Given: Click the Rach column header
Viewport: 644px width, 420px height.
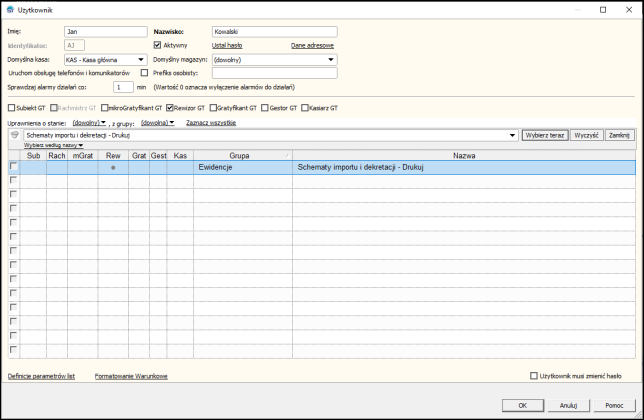Looking at the screenshot, I should click(57, 156).
